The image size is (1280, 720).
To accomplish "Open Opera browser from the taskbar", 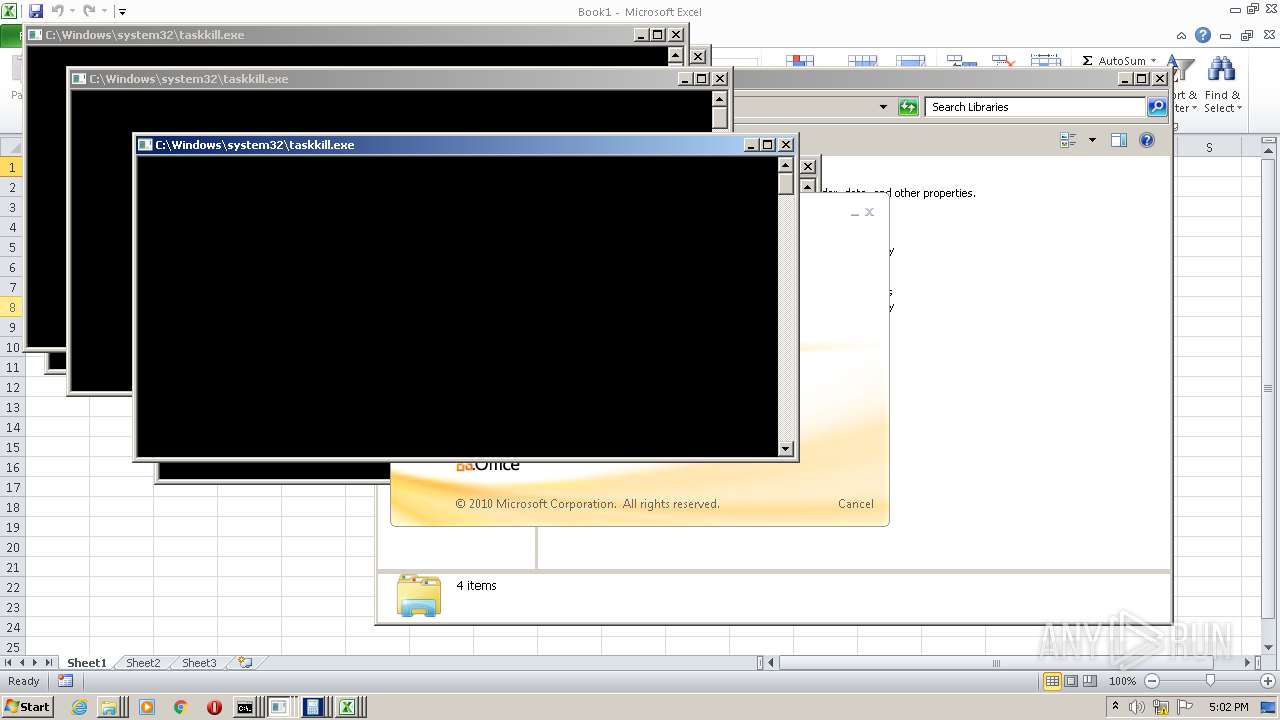I will (214, 707).
